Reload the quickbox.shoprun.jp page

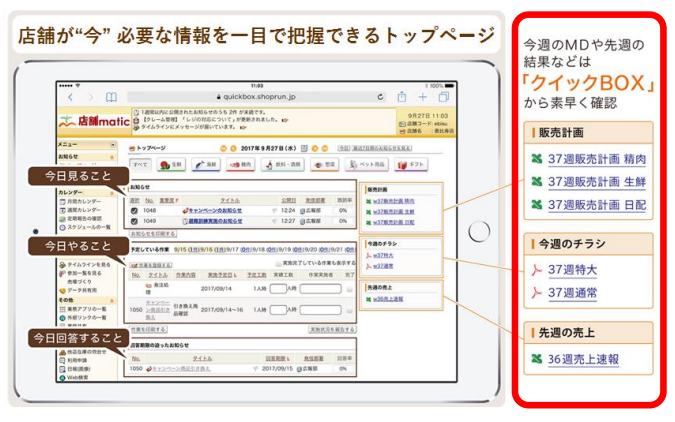tap(380, 97)
